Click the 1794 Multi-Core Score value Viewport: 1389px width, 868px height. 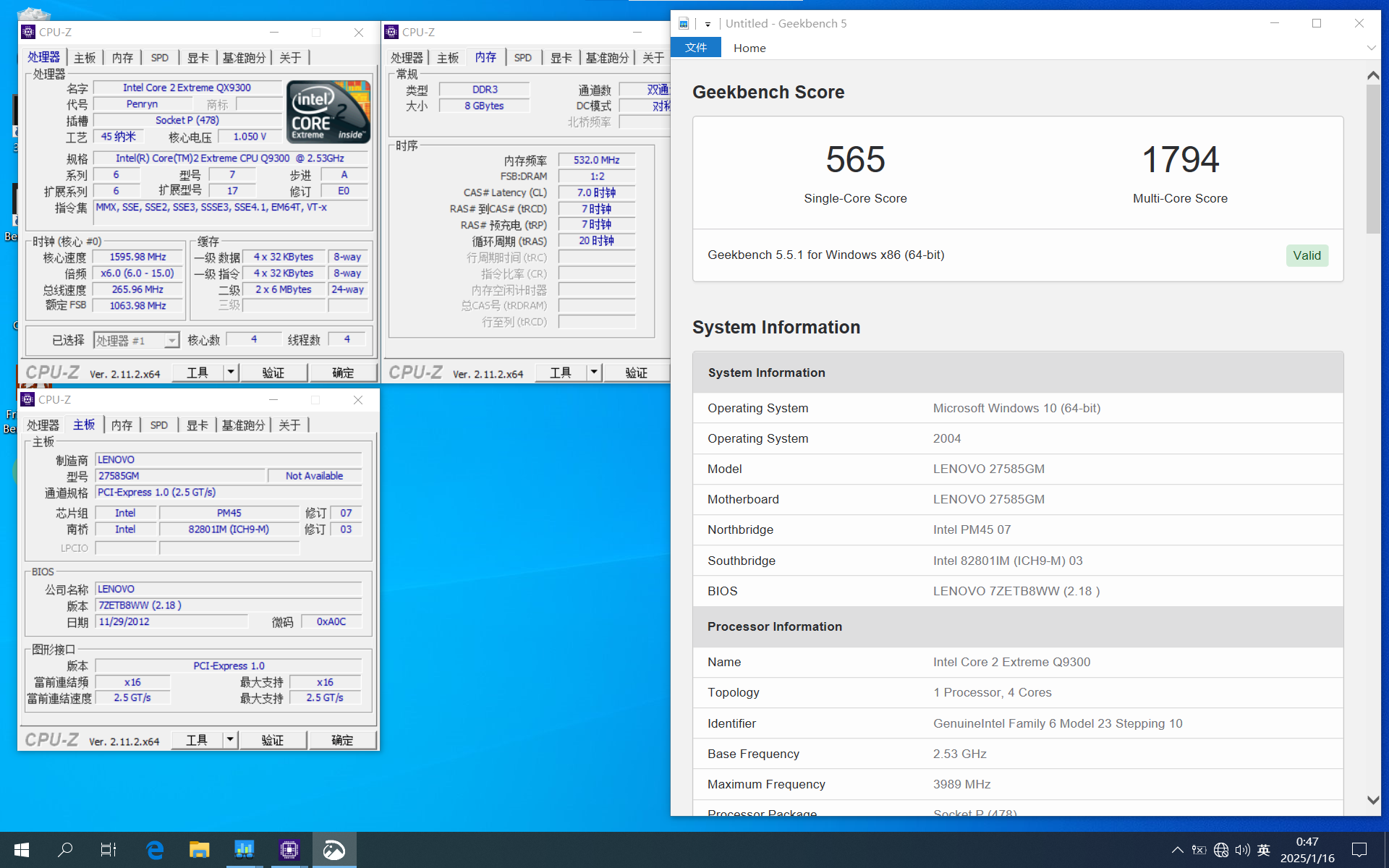coord(1180,159)
